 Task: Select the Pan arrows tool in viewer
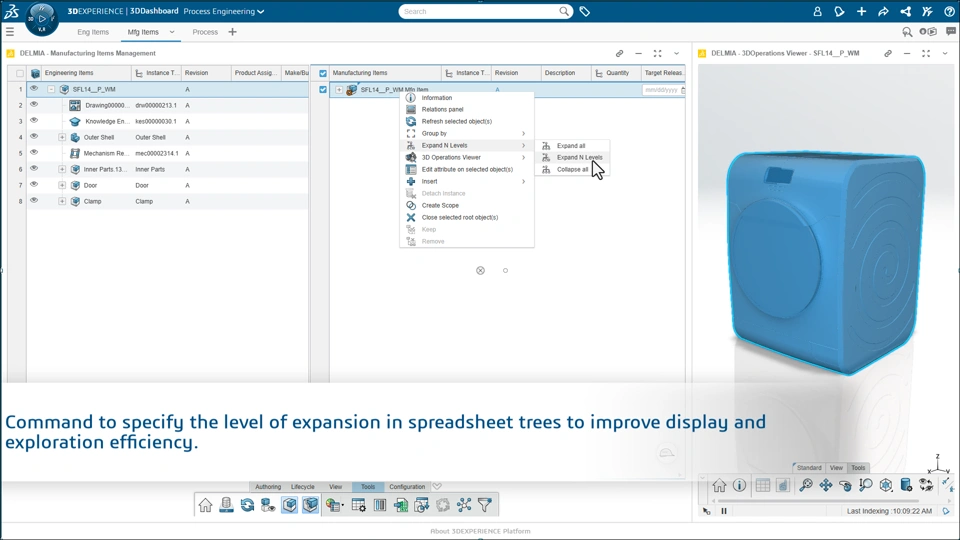[826, 486]
